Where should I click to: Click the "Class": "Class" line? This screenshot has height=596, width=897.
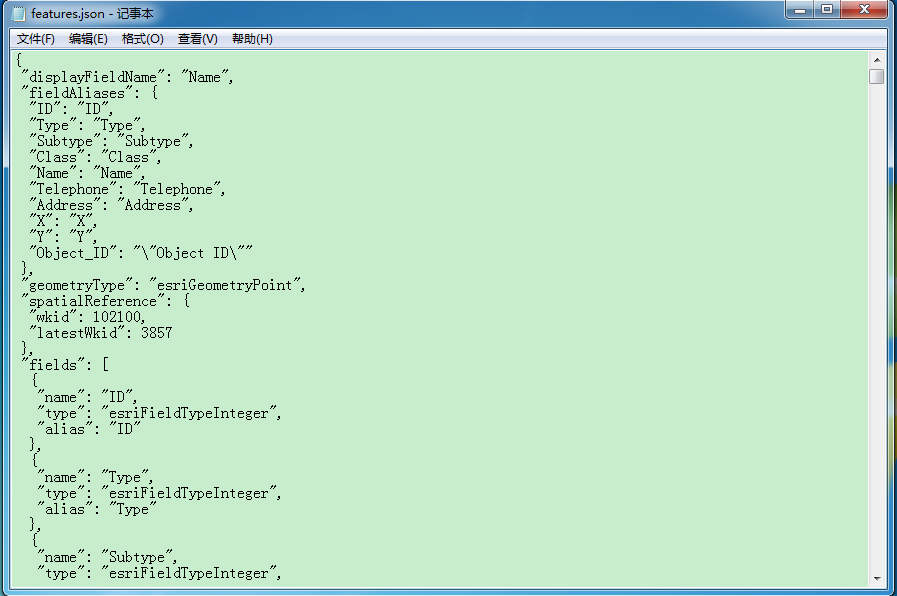click(95, 157)
